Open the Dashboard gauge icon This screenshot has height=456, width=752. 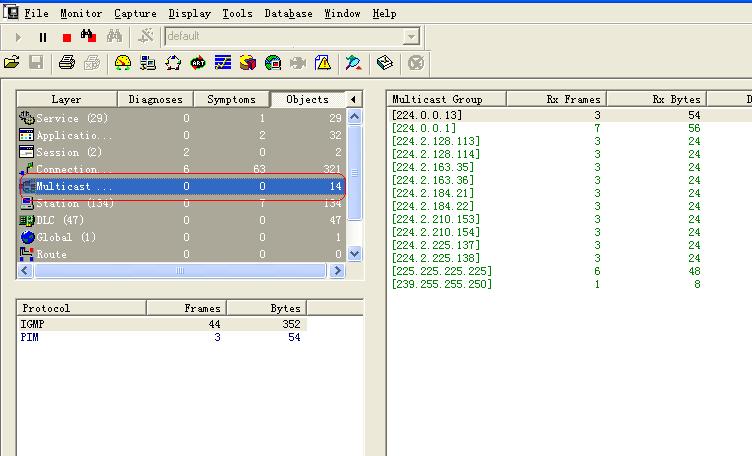[122, 63]
